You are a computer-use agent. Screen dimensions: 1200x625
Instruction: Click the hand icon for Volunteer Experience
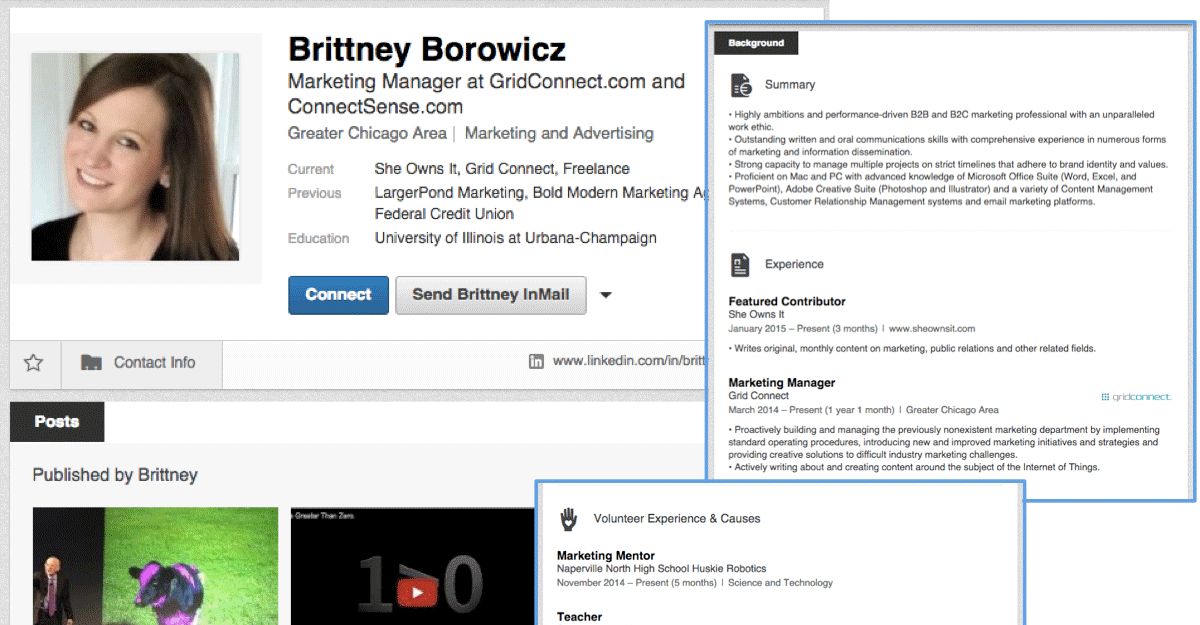[568, 519]
